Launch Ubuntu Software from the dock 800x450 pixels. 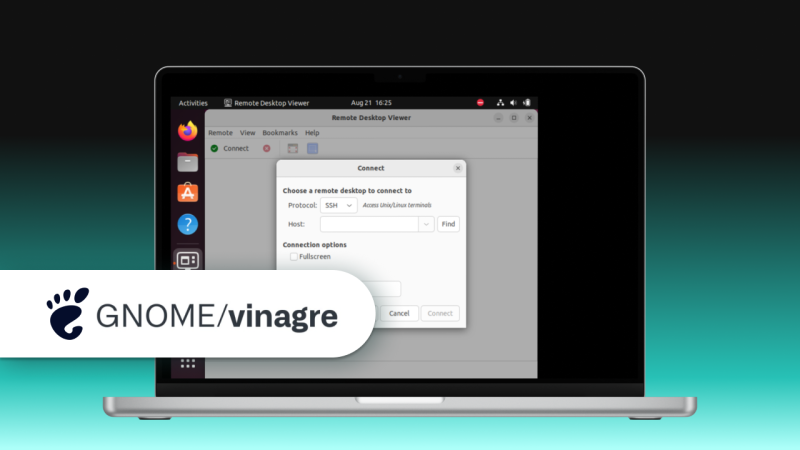tap(188, 193)
